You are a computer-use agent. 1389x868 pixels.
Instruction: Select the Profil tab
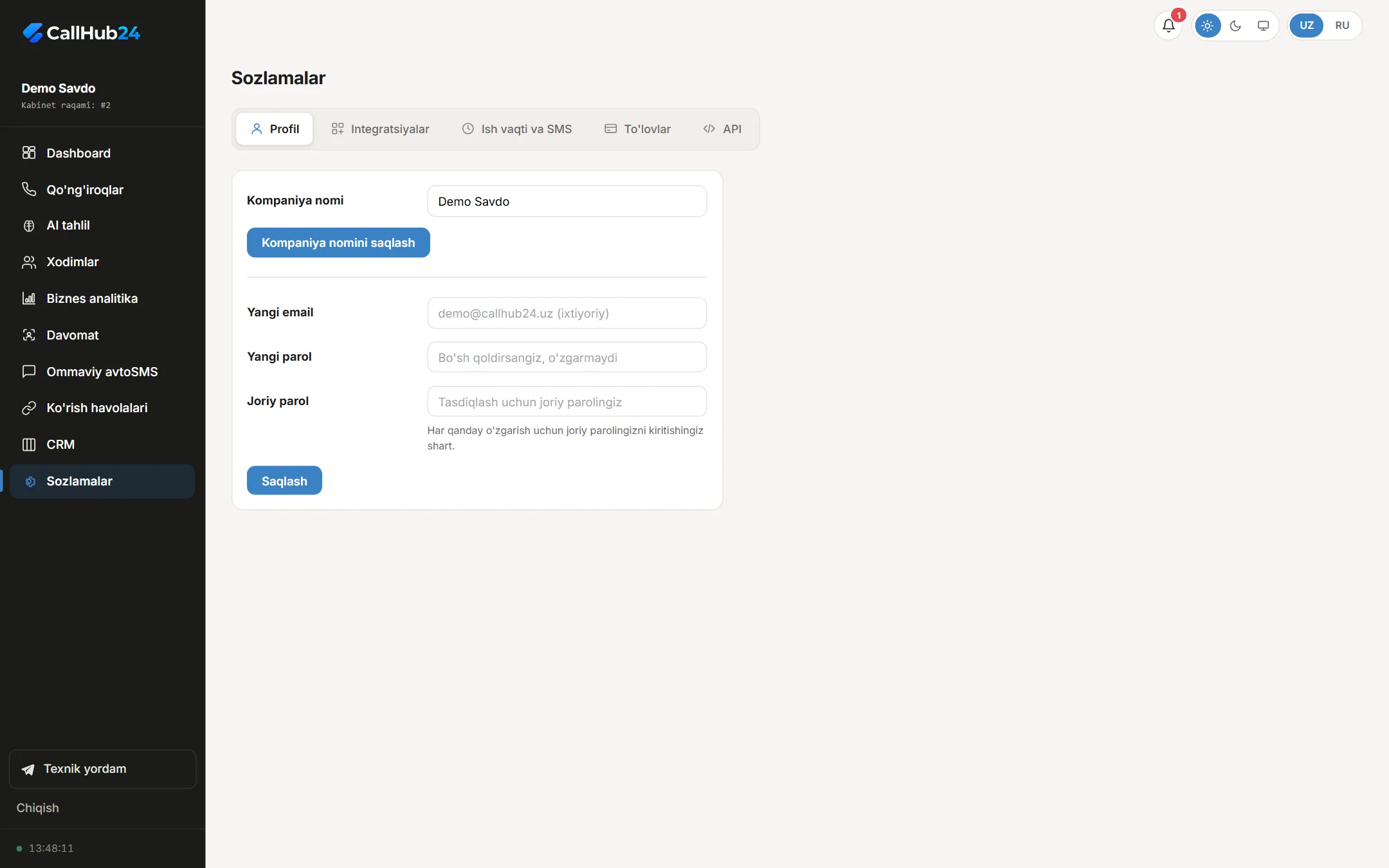275,129
